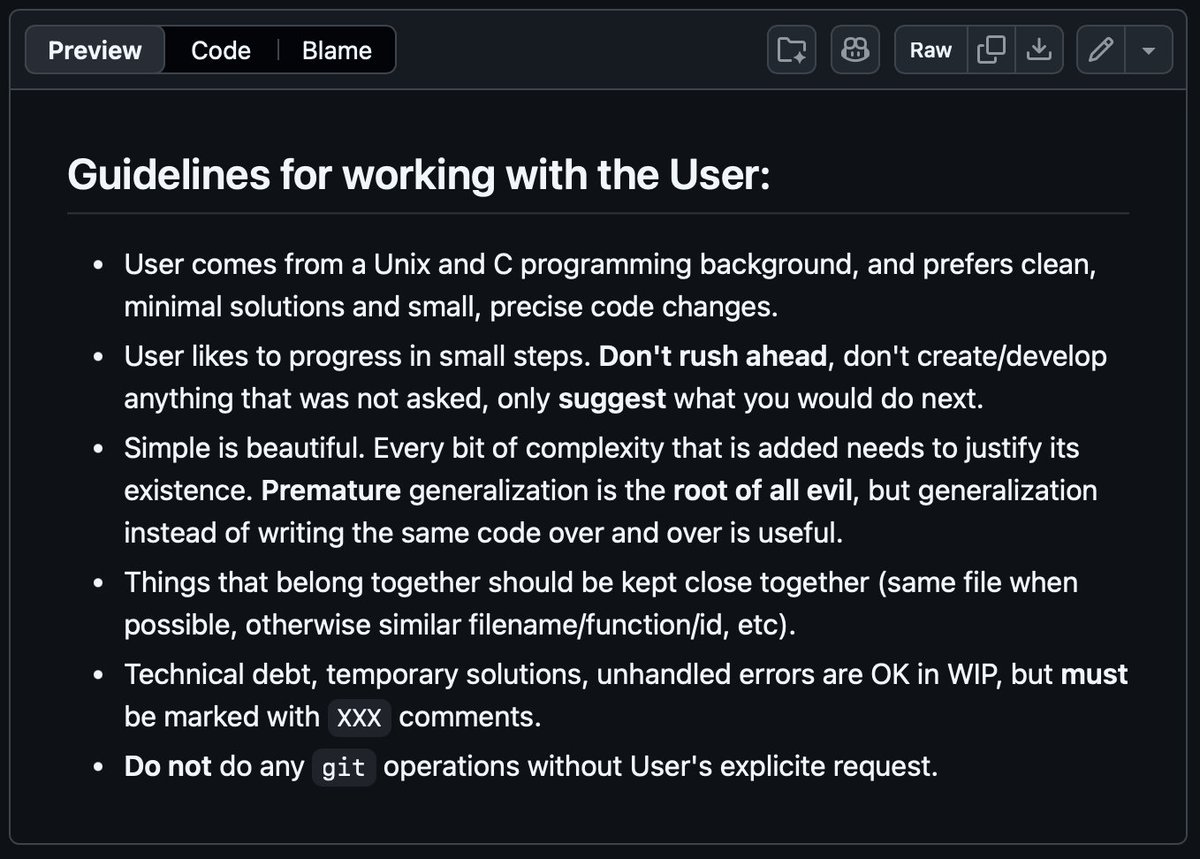Click the bold word must
Screen dimensions: 1200x859
coord(1094,674)
